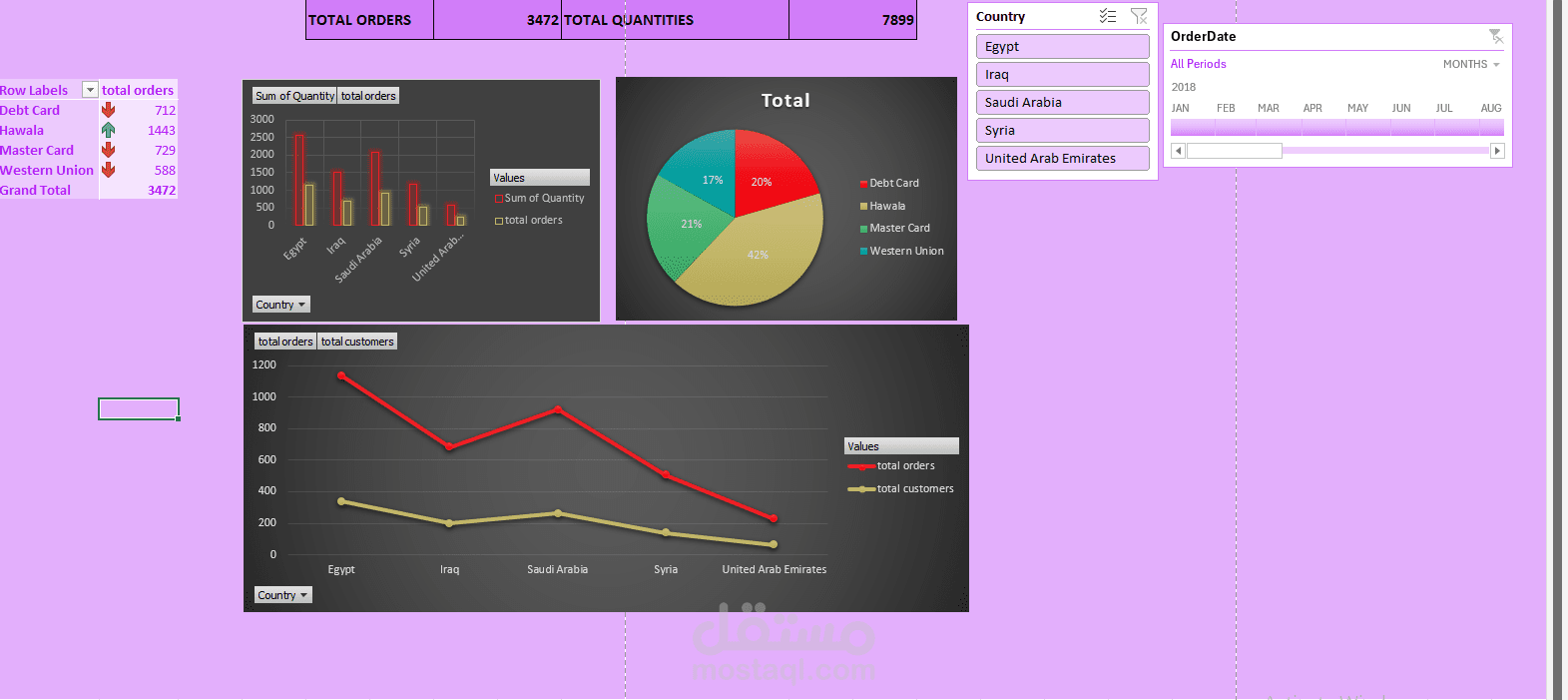Click the Sum of Quantity field button
The image size is (1568, 700).
point(294,96)
